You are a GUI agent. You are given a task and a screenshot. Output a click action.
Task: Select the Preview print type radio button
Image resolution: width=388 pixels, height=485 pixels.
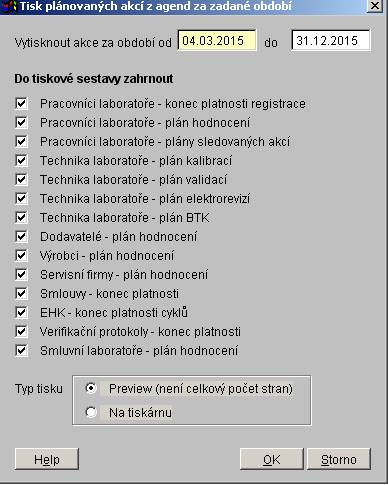pyautogui.click(x=91, y=388)
